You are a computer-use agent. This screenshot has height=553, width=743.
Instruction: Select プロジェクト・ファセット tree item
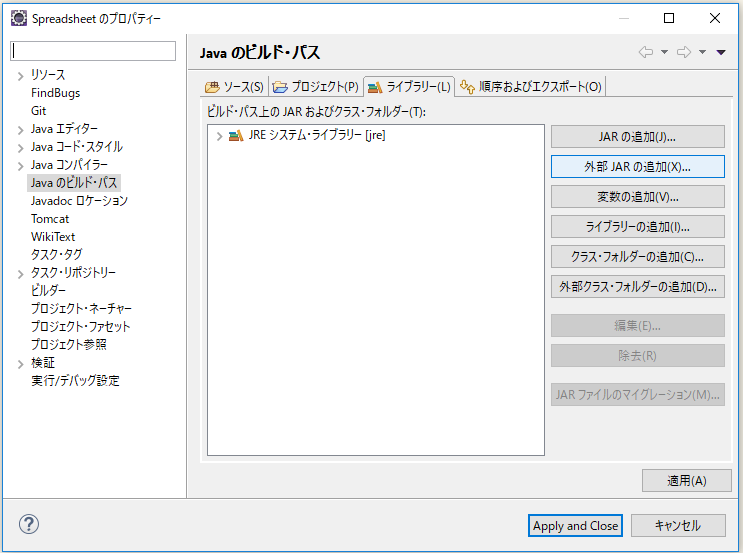tap(80, 326)
